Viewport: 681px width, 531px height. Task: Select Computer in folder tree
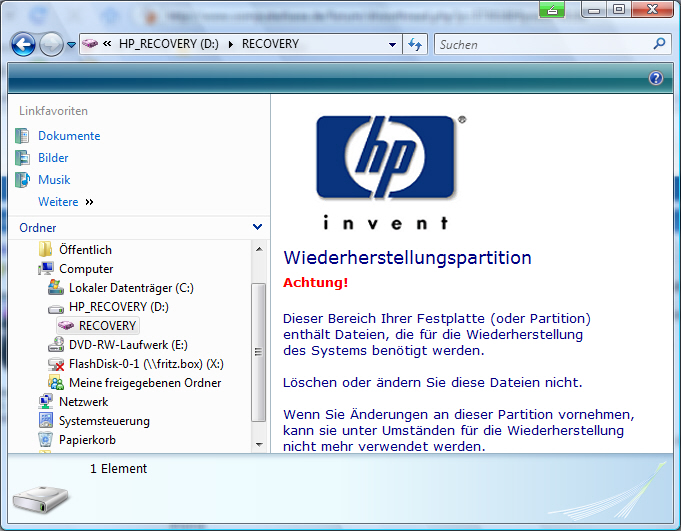(86, 269)
